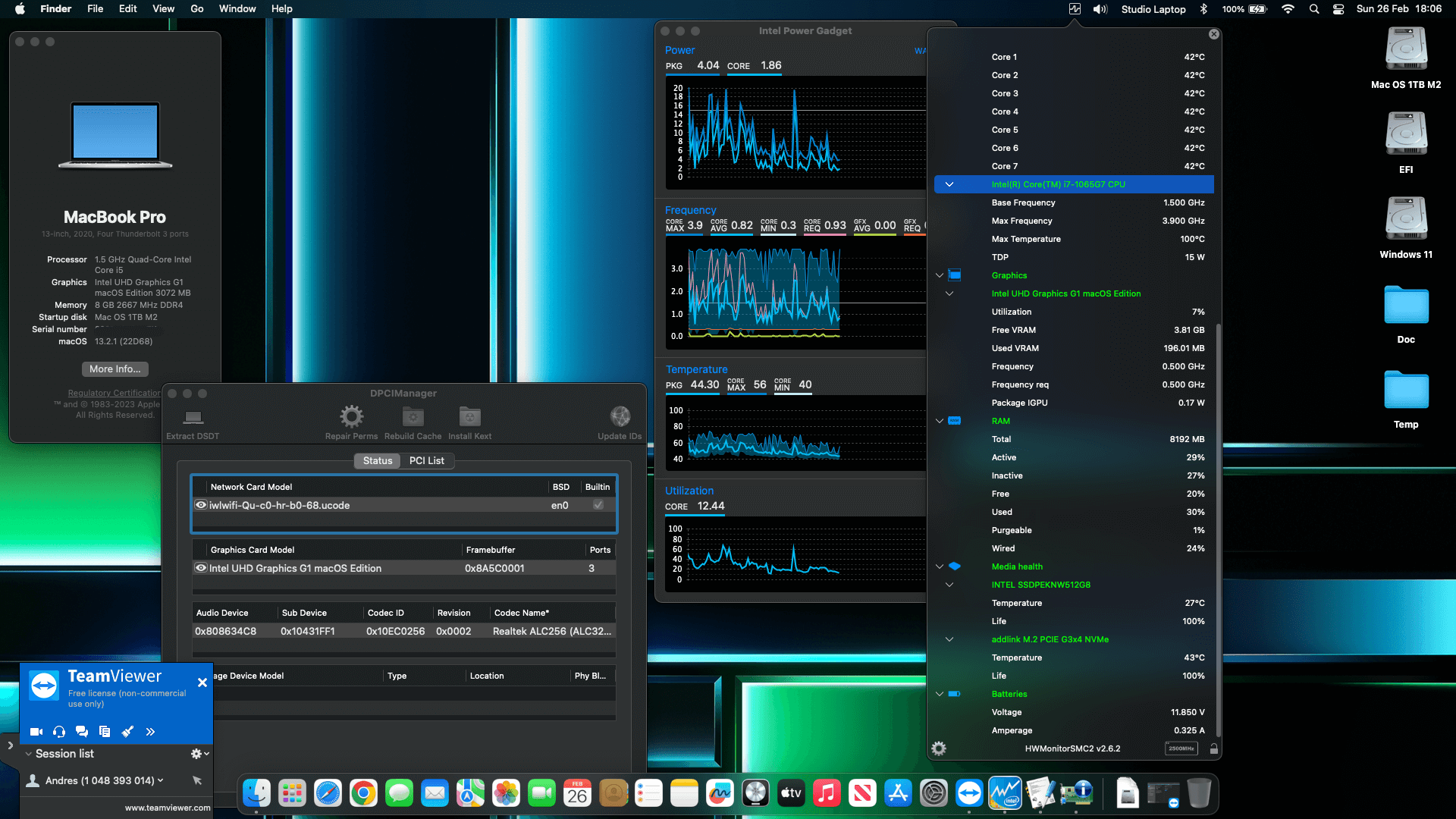
Task: Open Google Chrome from the Dock
Action: (x=363, y=794)
